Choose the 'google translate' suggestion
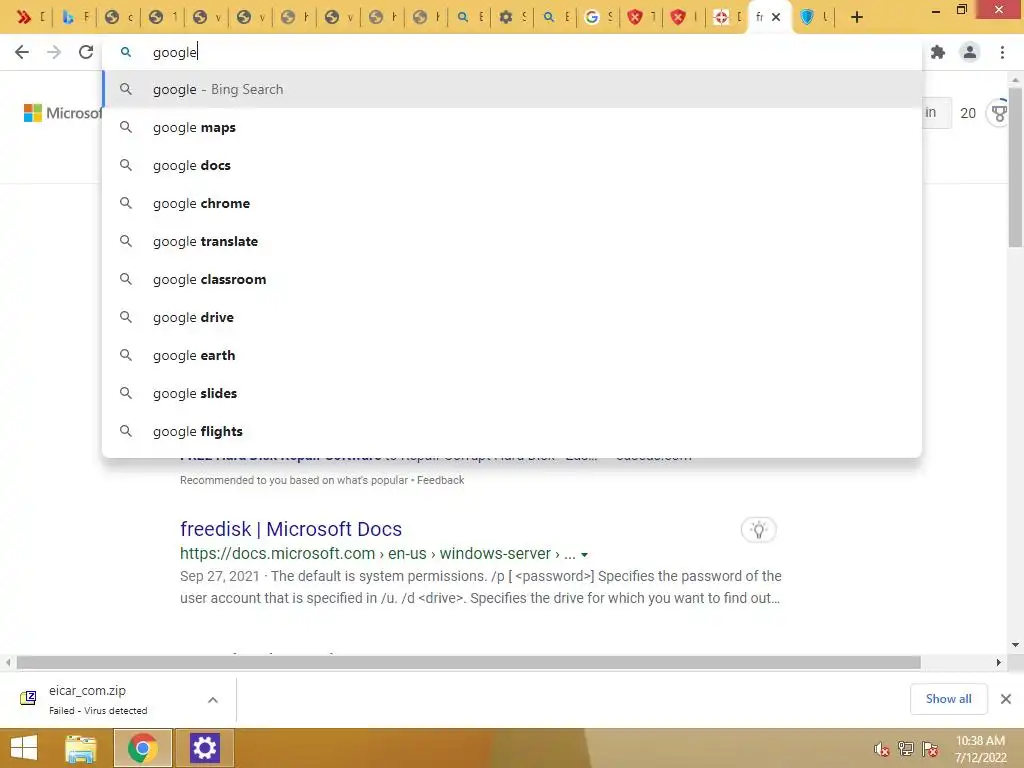 point(513,241)
